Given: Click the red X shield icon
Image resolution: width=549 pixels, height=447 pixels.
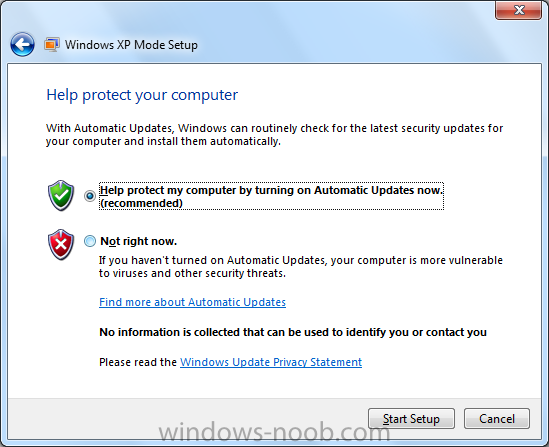Looking at the screenshot, I should coord(61,245).
